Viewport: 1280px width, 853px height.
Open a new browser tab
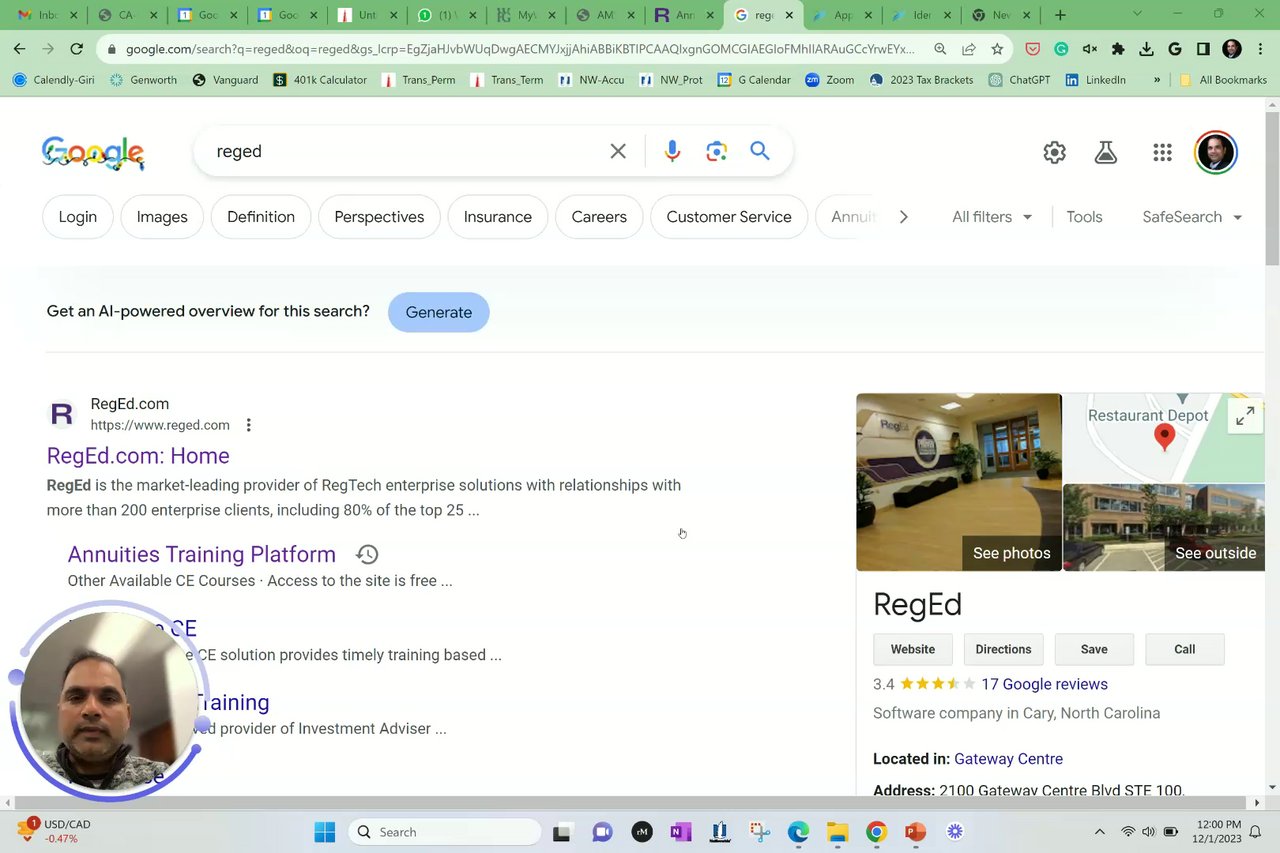coord(1060,15)
